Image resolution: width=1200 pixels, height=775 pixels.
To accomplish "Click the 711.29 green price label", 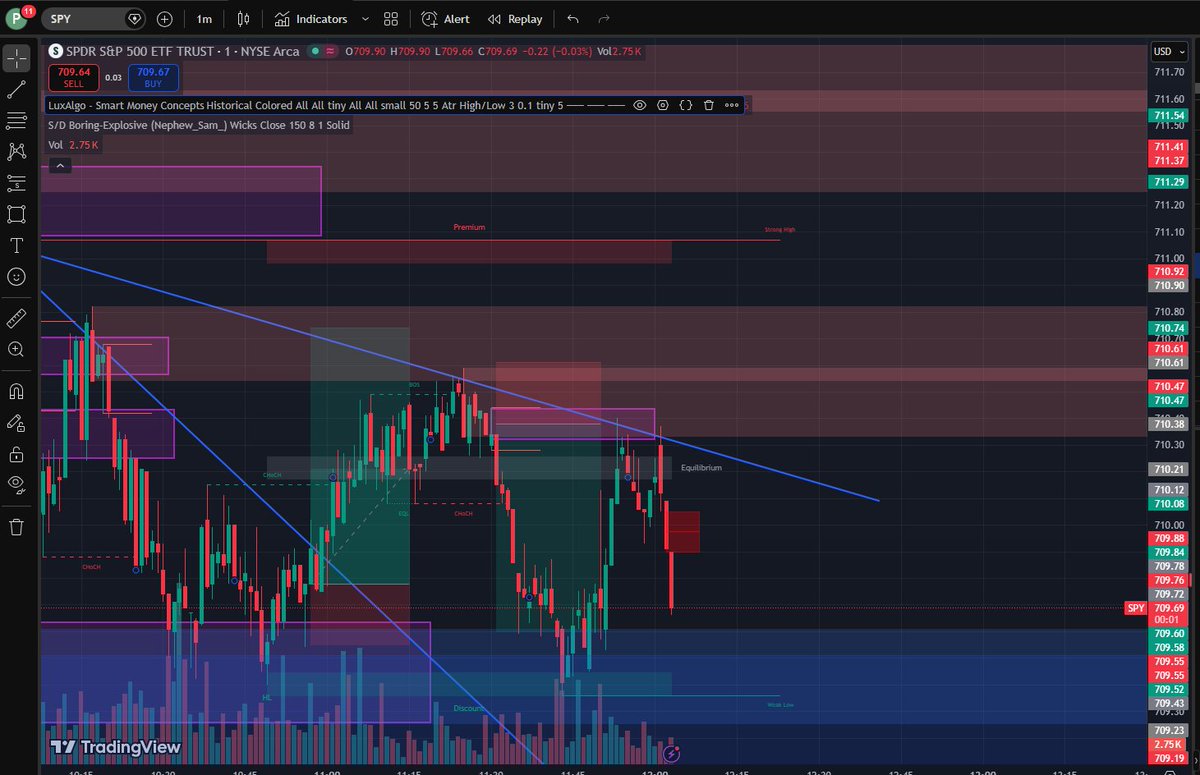I will [x=1168, y=182].
